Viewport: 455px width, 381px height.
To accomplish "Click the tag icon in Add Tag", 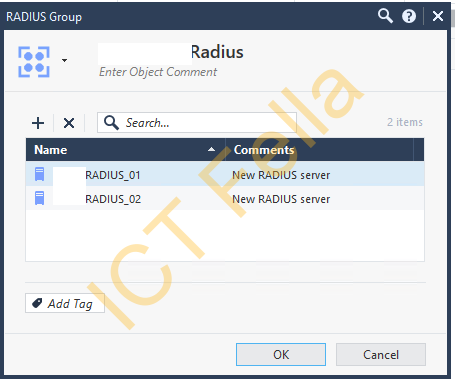I will [37, 303].
